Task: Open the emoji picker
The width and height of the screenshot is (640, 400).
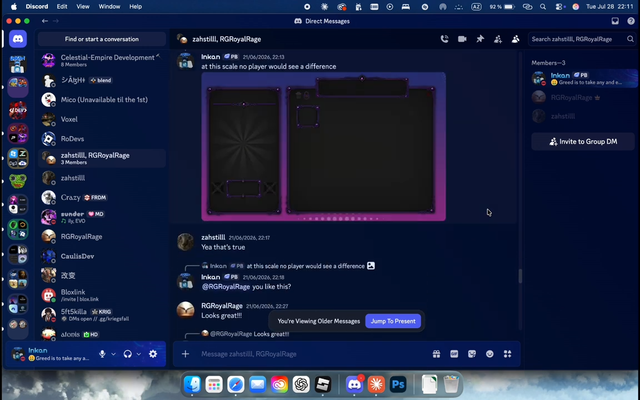Action: click(x=489, y=354)
